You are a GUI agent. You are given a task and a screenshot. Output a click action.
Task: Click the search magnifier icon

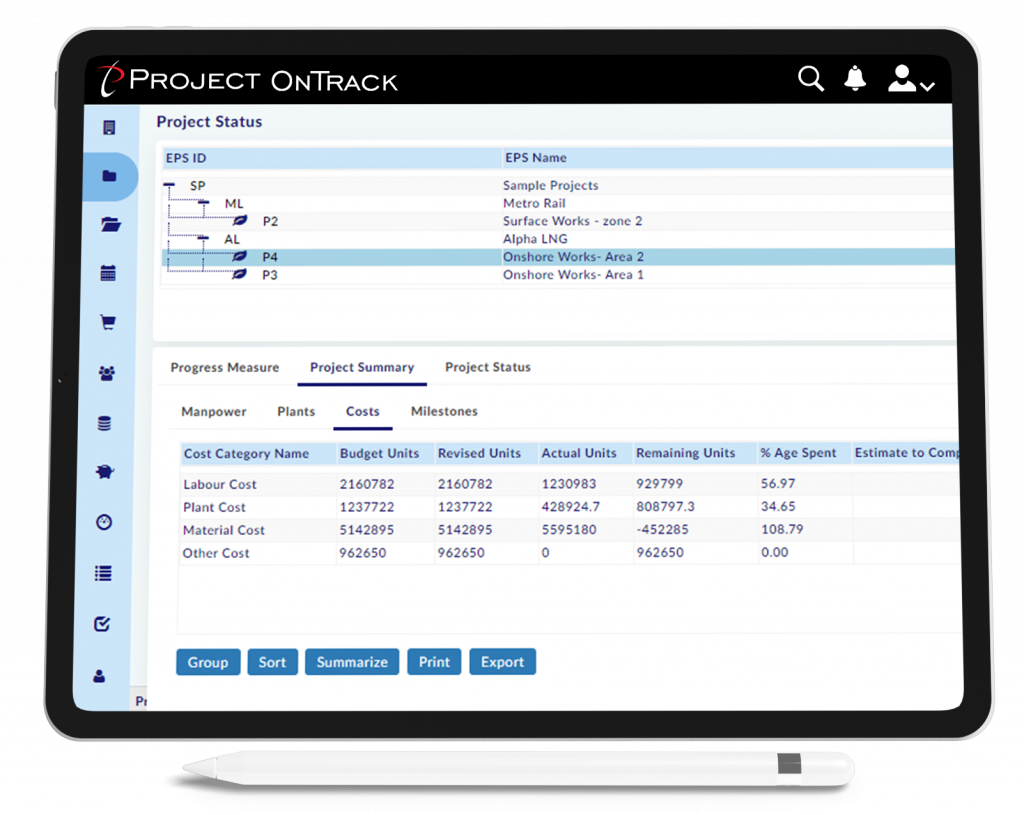pos(810,78)
